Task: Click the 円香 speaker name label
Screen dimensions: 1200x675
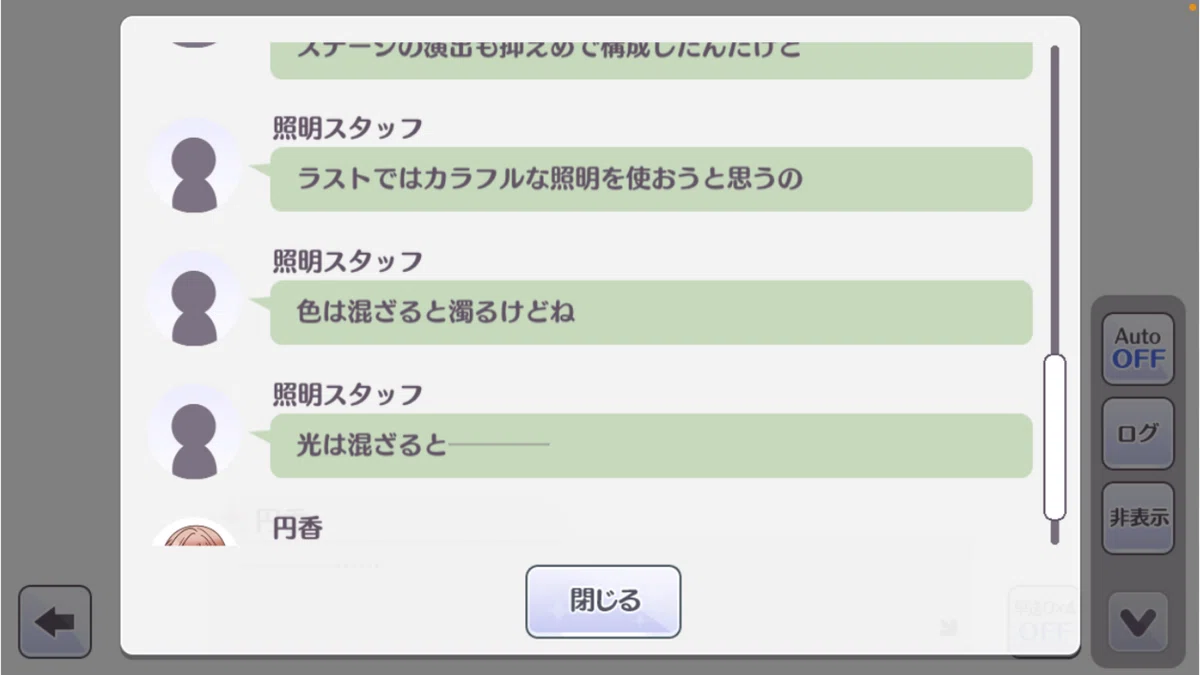Action: (298, 528)
